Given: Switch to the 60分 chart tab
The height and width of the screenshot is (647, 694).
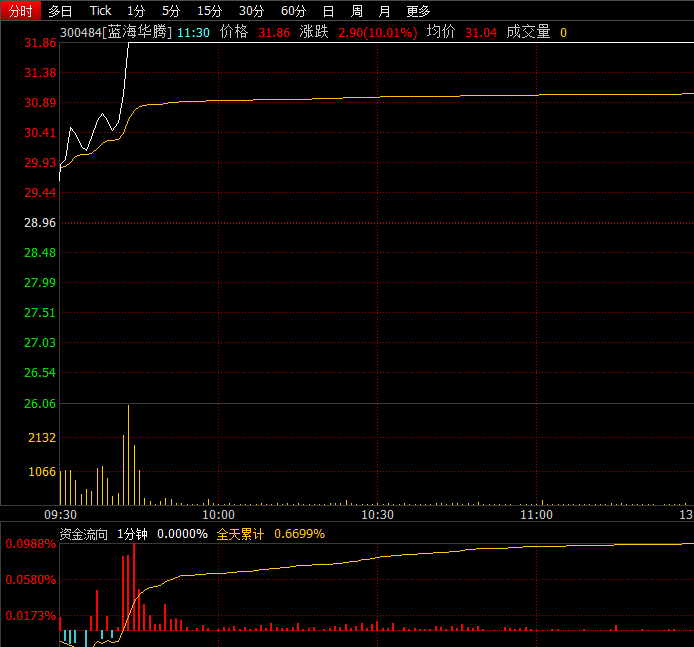Looking at the screenshot, I should tap(293, 11).
